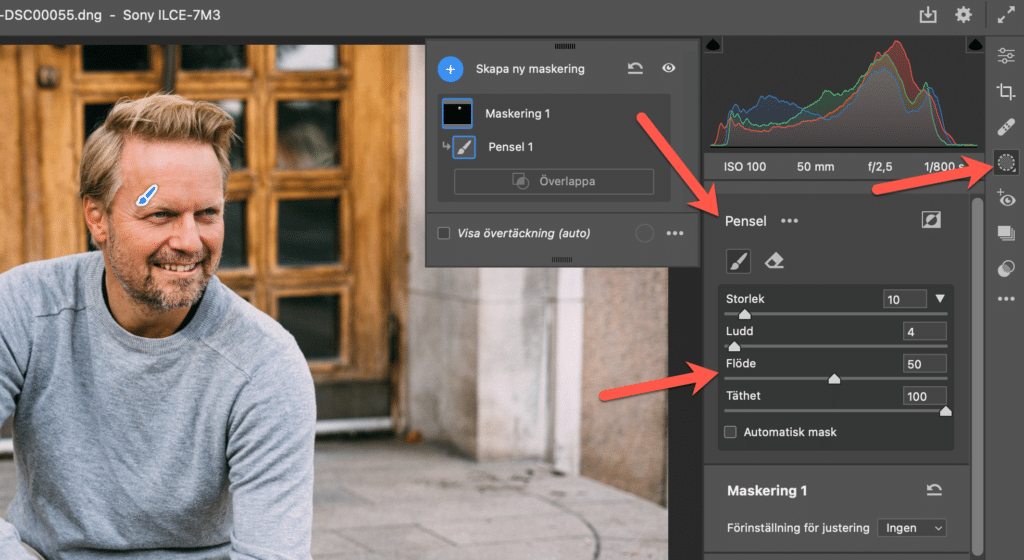
Task: Open Förinställning för justering dropdown
Action: pyautogui.click(x=911, y=527)
